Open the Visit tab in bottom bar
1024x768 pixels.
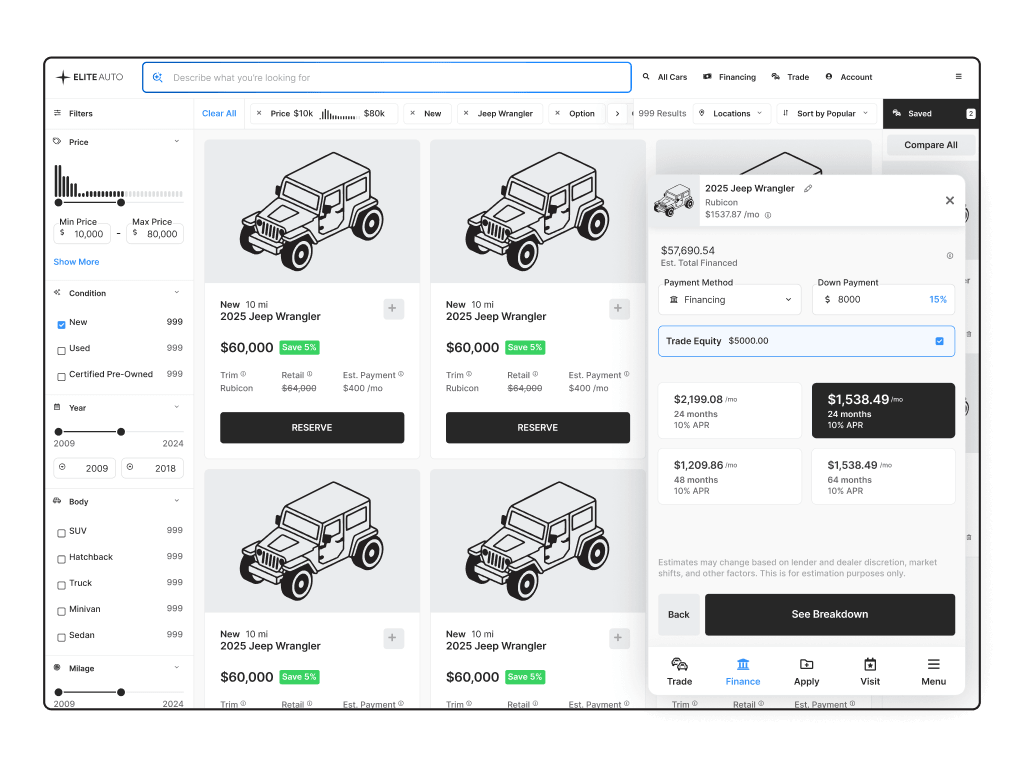tap(870, 672)
